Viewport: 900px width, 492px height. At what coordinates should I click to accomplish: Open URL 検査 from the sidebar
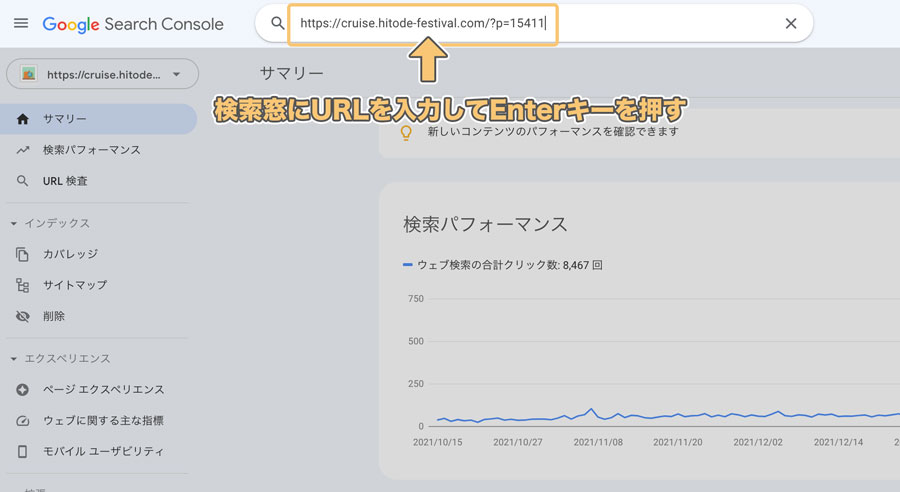[65, 181]
